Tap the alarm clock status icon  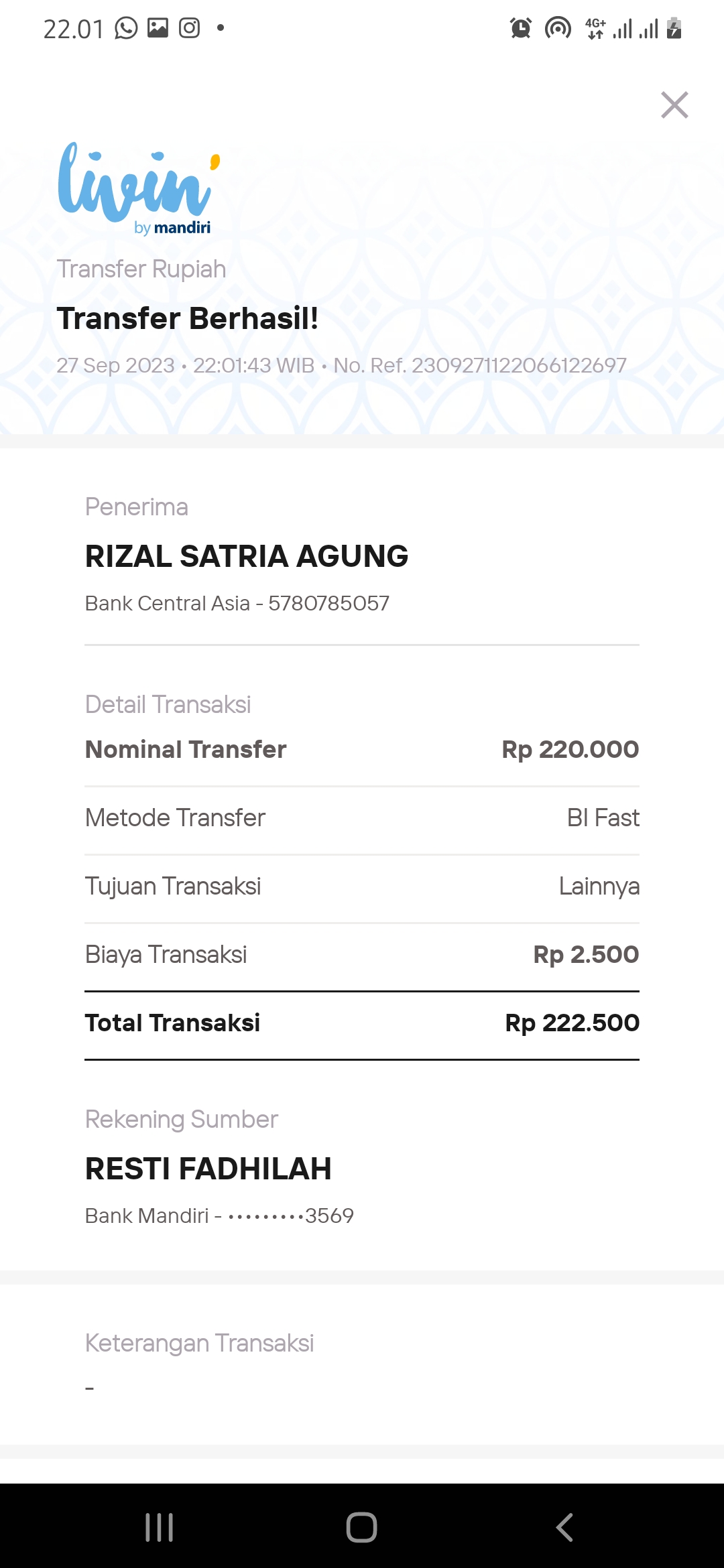[x=521, y=28]
